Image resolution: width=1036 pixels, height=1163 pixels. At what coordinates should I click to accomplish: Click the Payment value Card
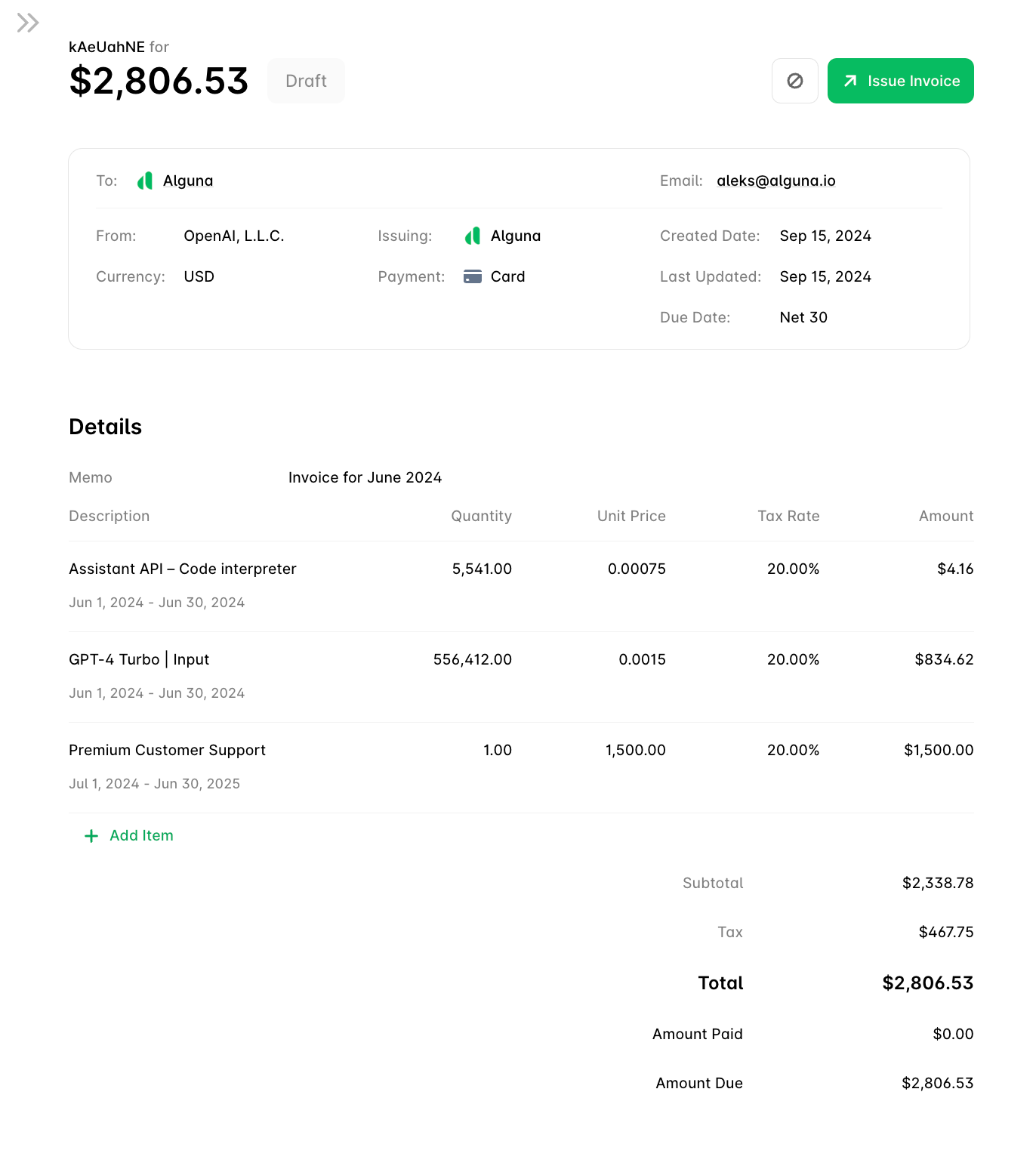pos(508,276)
